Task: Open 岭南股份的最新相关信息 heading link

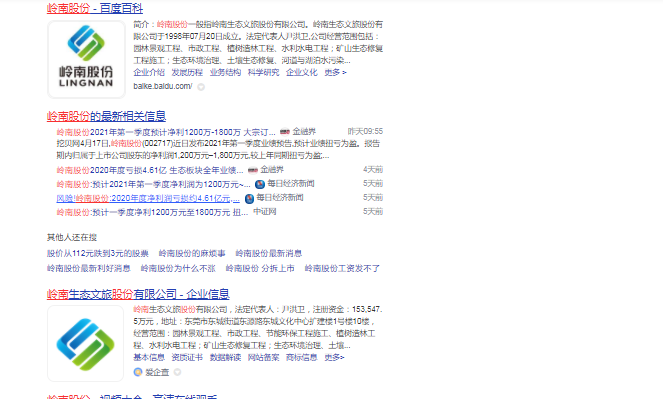Action: pos(106,116)
